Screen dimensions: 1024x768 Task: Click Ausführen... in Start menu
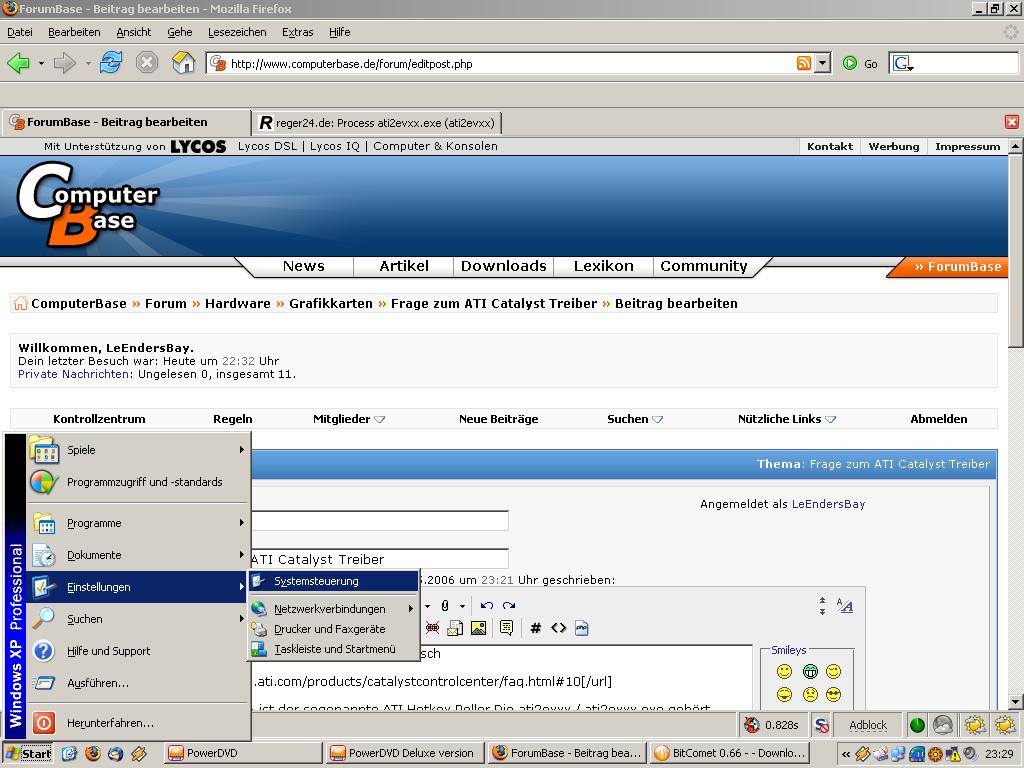tap(138, 683)
